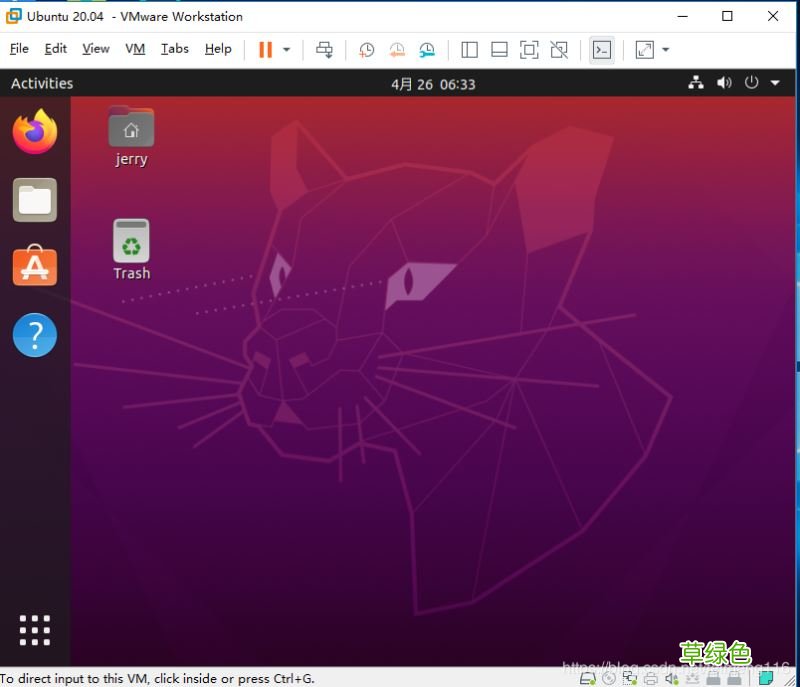
Task: Click the VMware Workstation title bar icon
Action: [x=13, y=16]
